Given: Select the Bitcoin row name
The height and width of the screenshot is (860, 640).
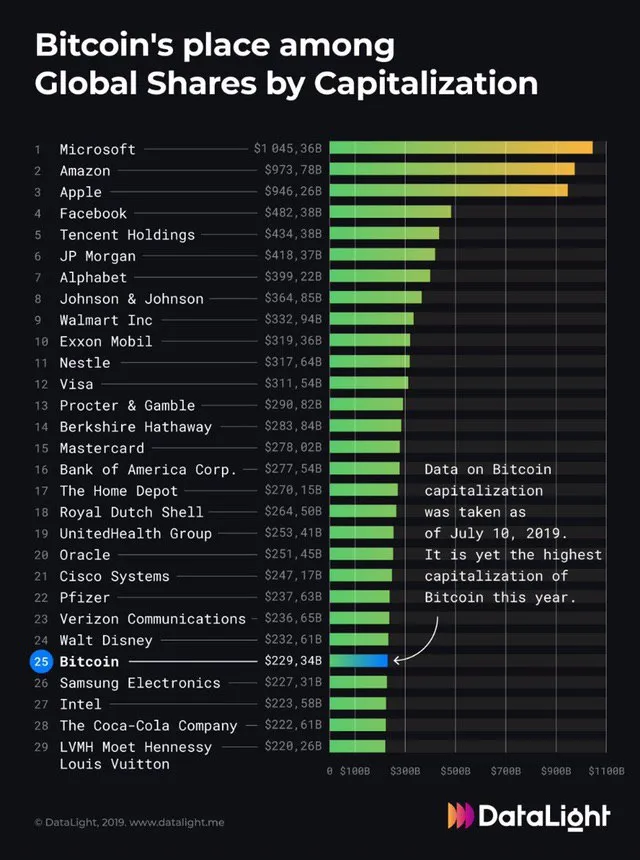Looking at the screenshot, I should 89,661.
